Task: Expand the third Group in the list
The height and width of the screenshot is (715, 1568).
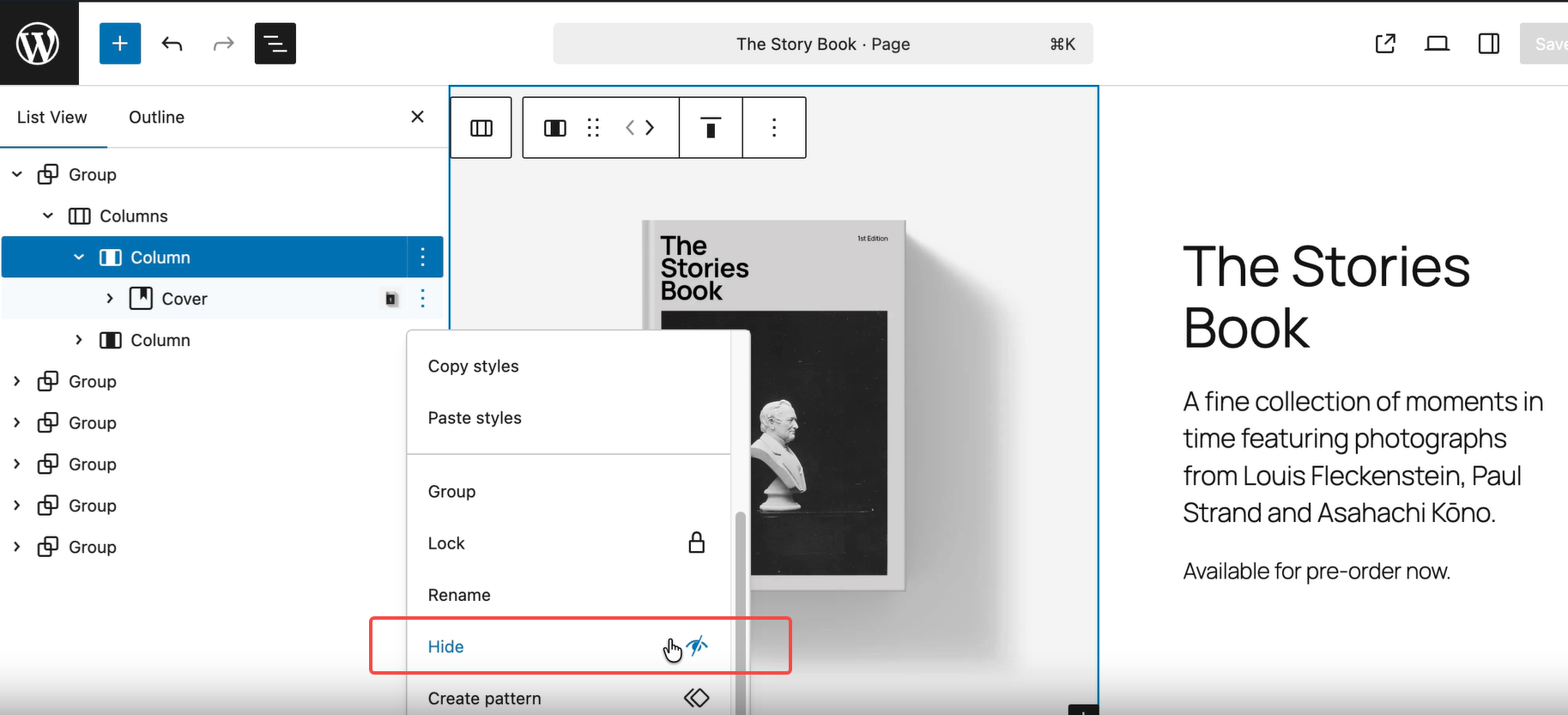Action: pyautogui.click(x=16, y=422)
